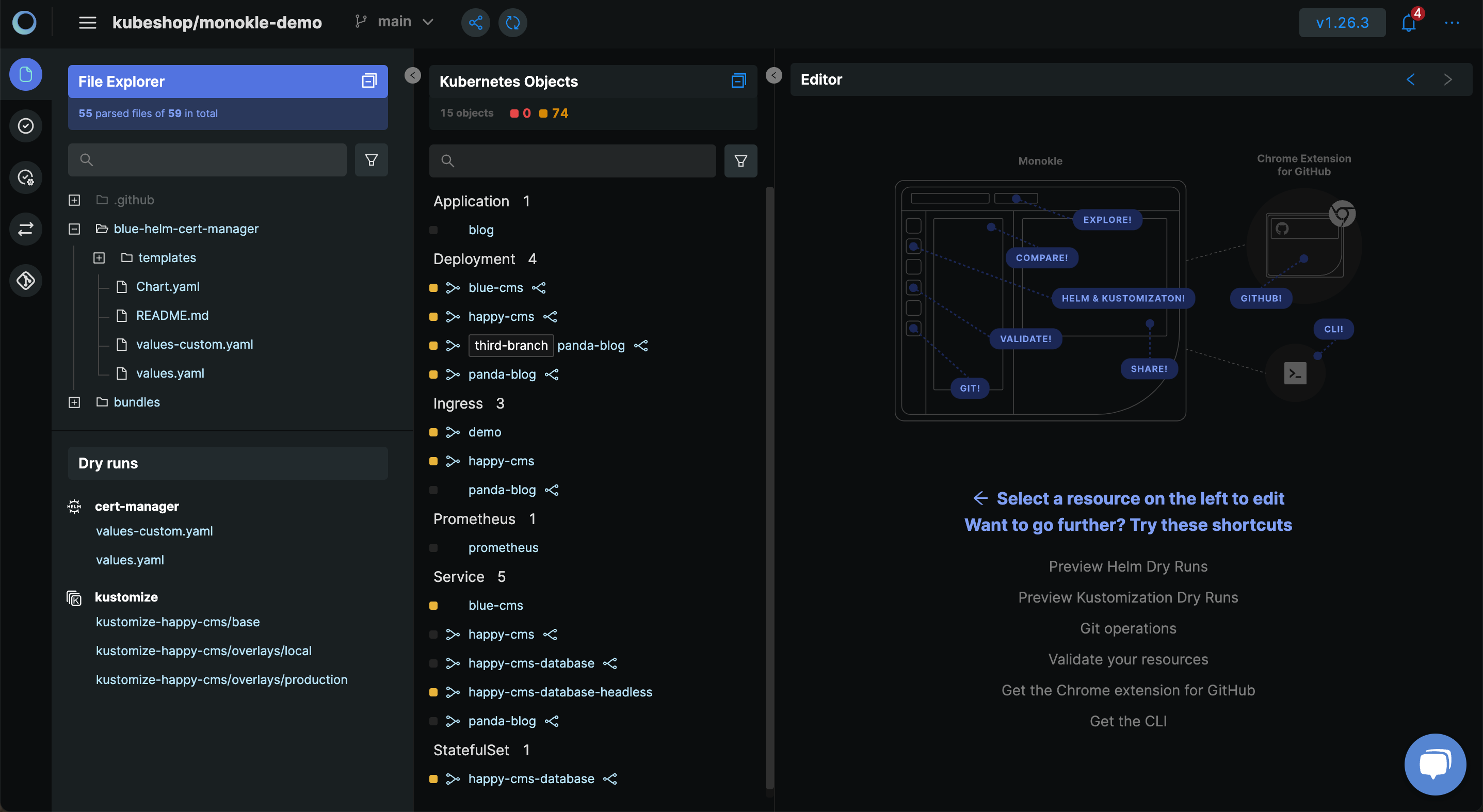Expand the templates folder
Viewport: 1483px width, 812px height.
tap(99, 258)
